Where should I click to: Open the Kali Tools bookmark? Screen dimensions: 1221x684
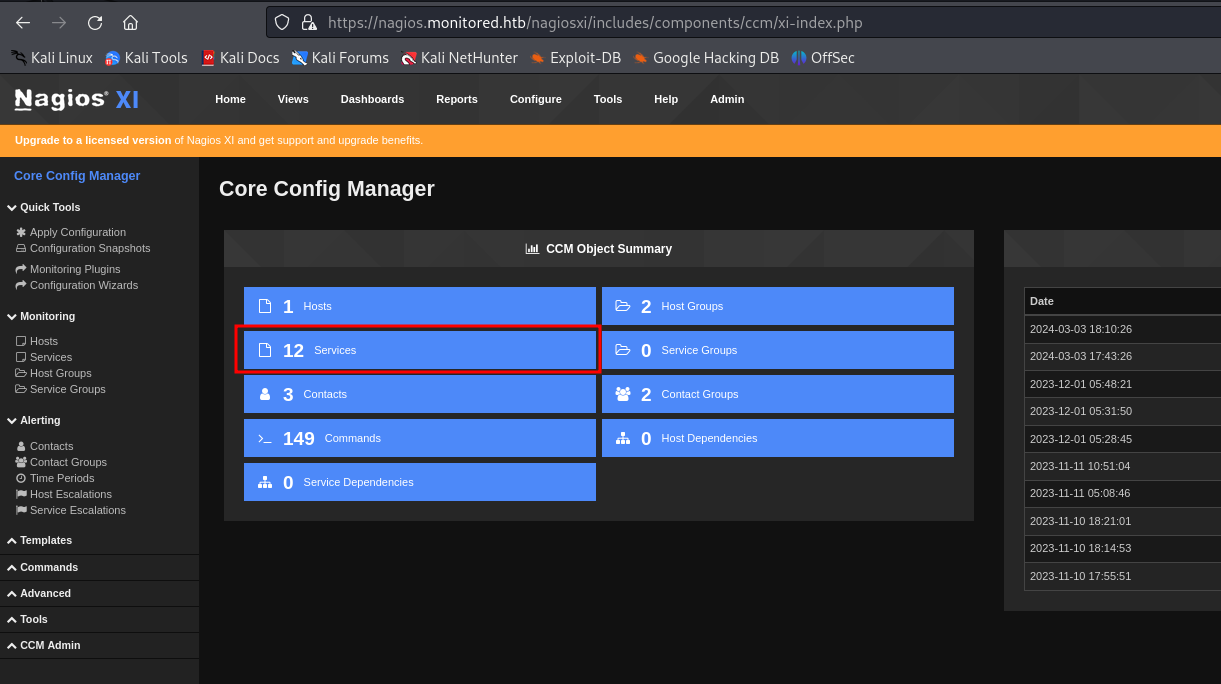coord(146,58)
